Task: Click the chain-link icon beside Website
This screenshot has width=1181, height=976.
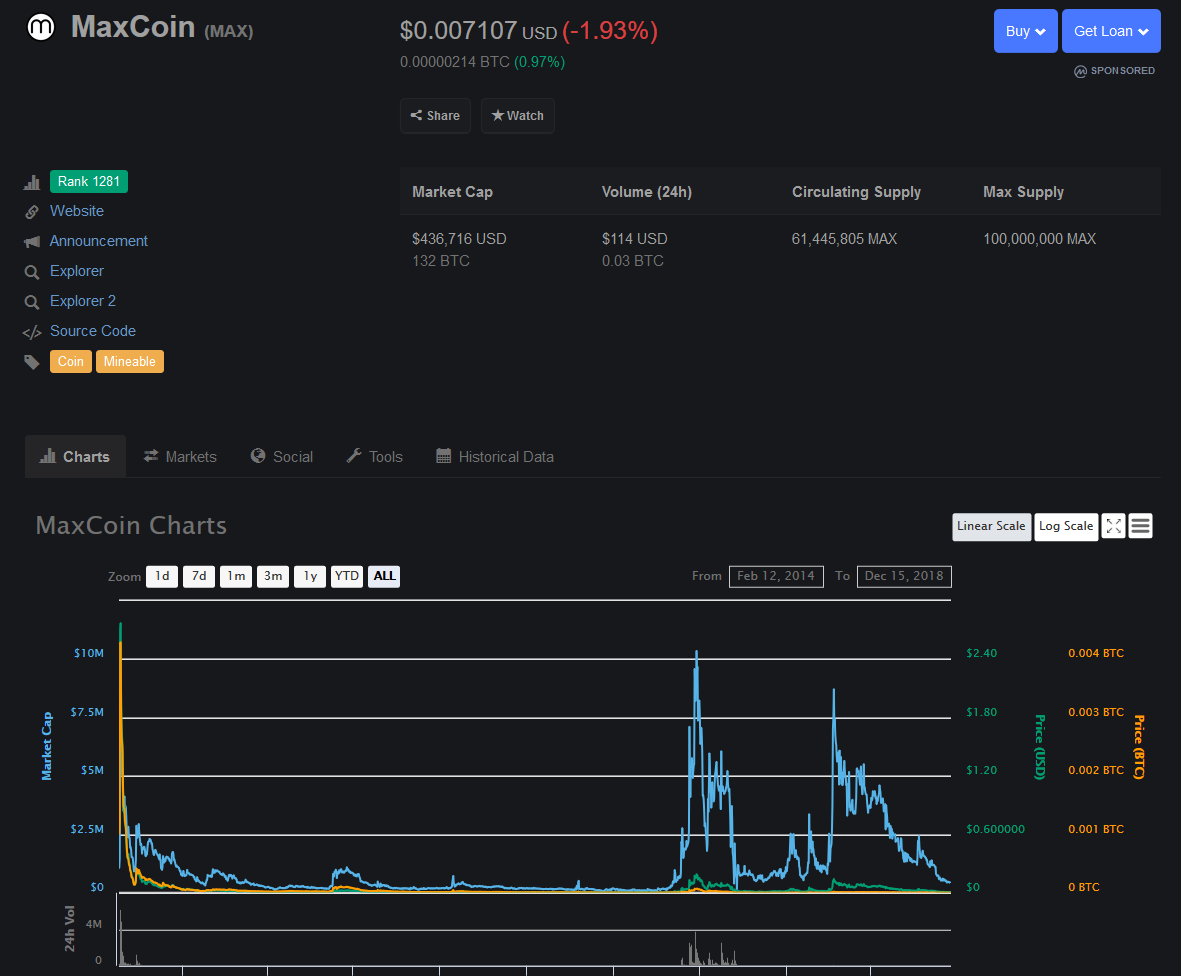Action: coord(32,212)
